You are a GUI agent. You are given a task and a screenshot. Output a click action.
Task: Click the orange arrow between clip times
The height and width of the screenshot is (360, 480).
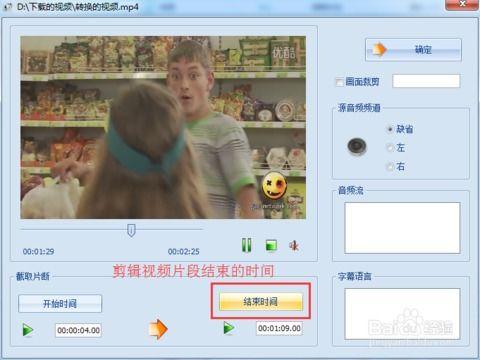[x=158, y=329]
